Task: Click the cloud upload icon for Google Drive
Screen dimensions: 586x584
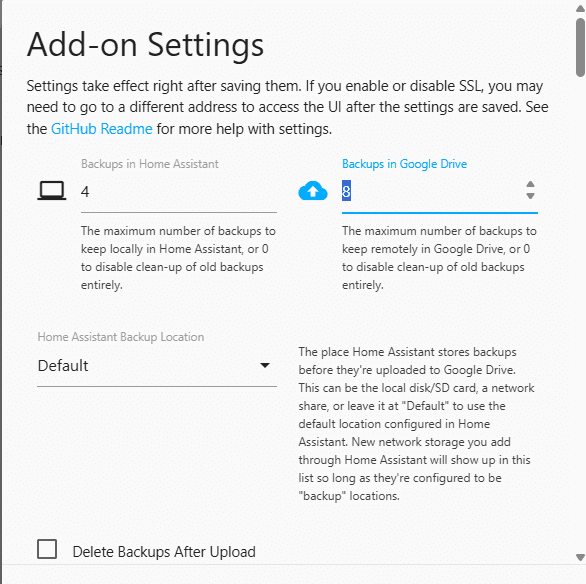Action: click(313, 191)
